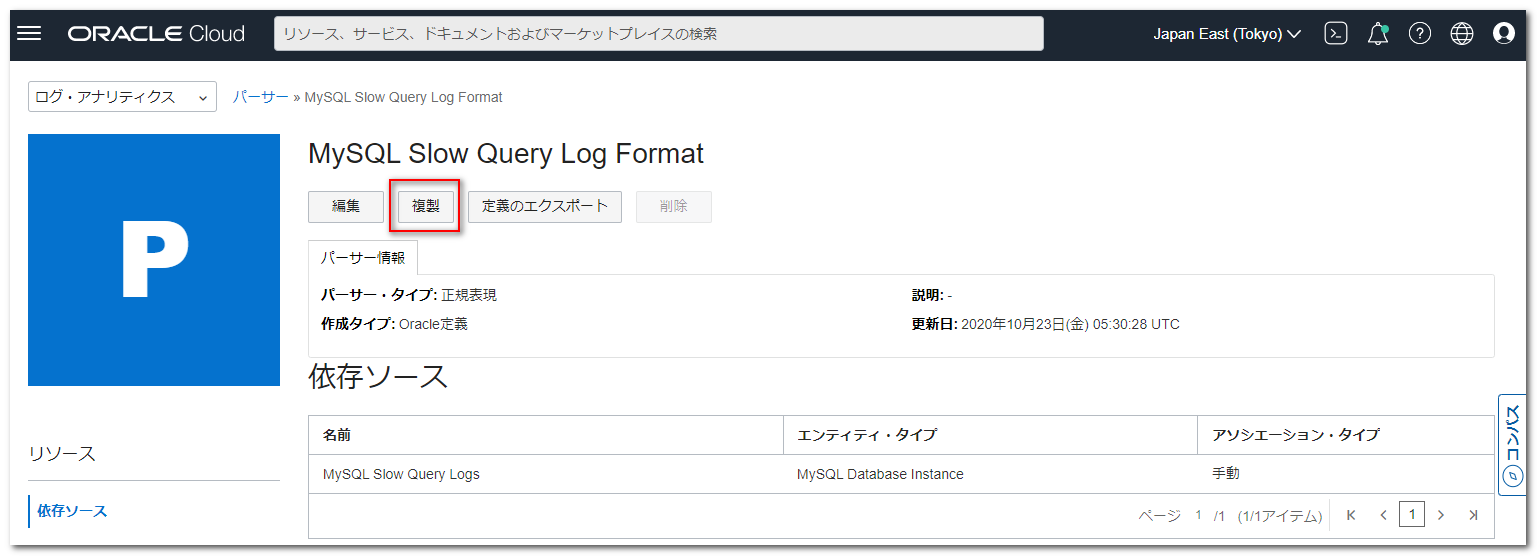Go to last page of table
The height and width of the screenshot is (556, 1537).
click(1473, 515)
